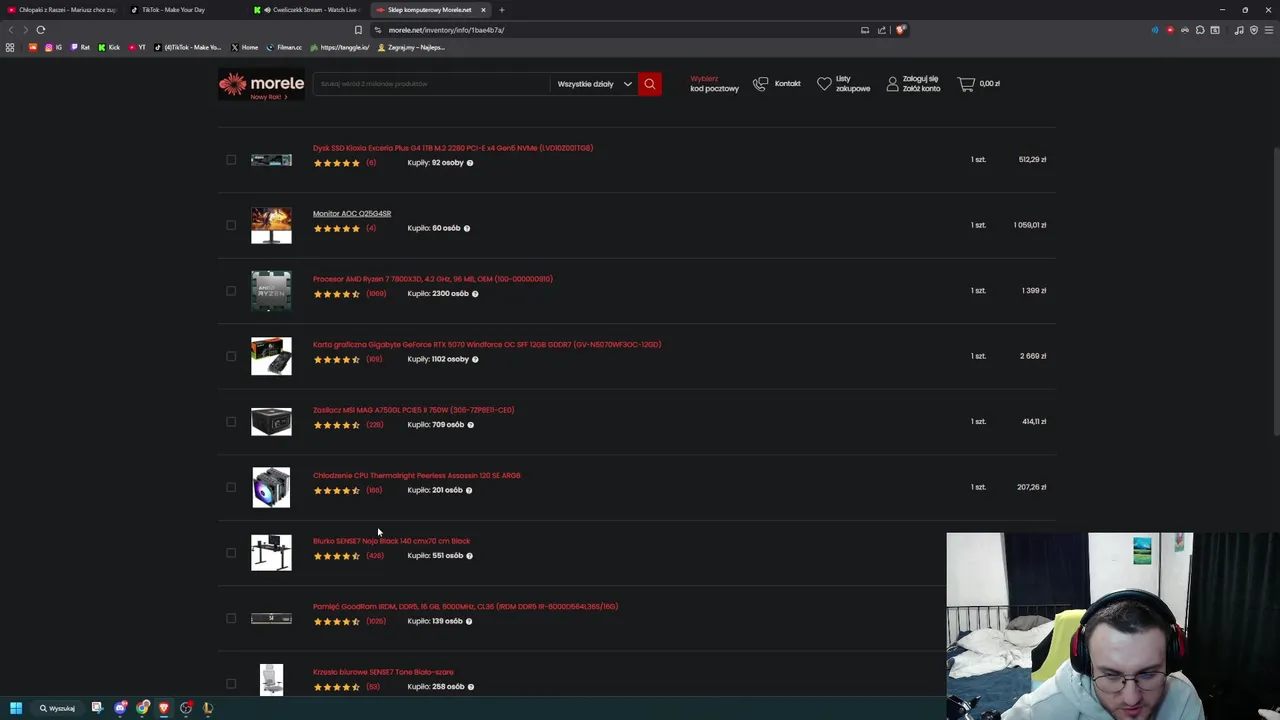Open the browser apps grid icon
This screenshot has height=720, width=1280.
[x=10, y=47]
